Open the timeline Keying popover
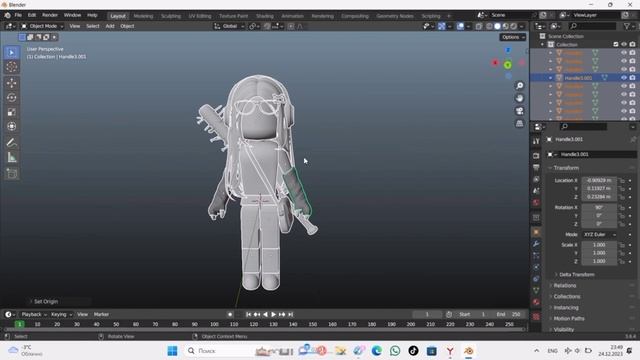Viewport: 640px width, 360px height. tap(61, 315)
